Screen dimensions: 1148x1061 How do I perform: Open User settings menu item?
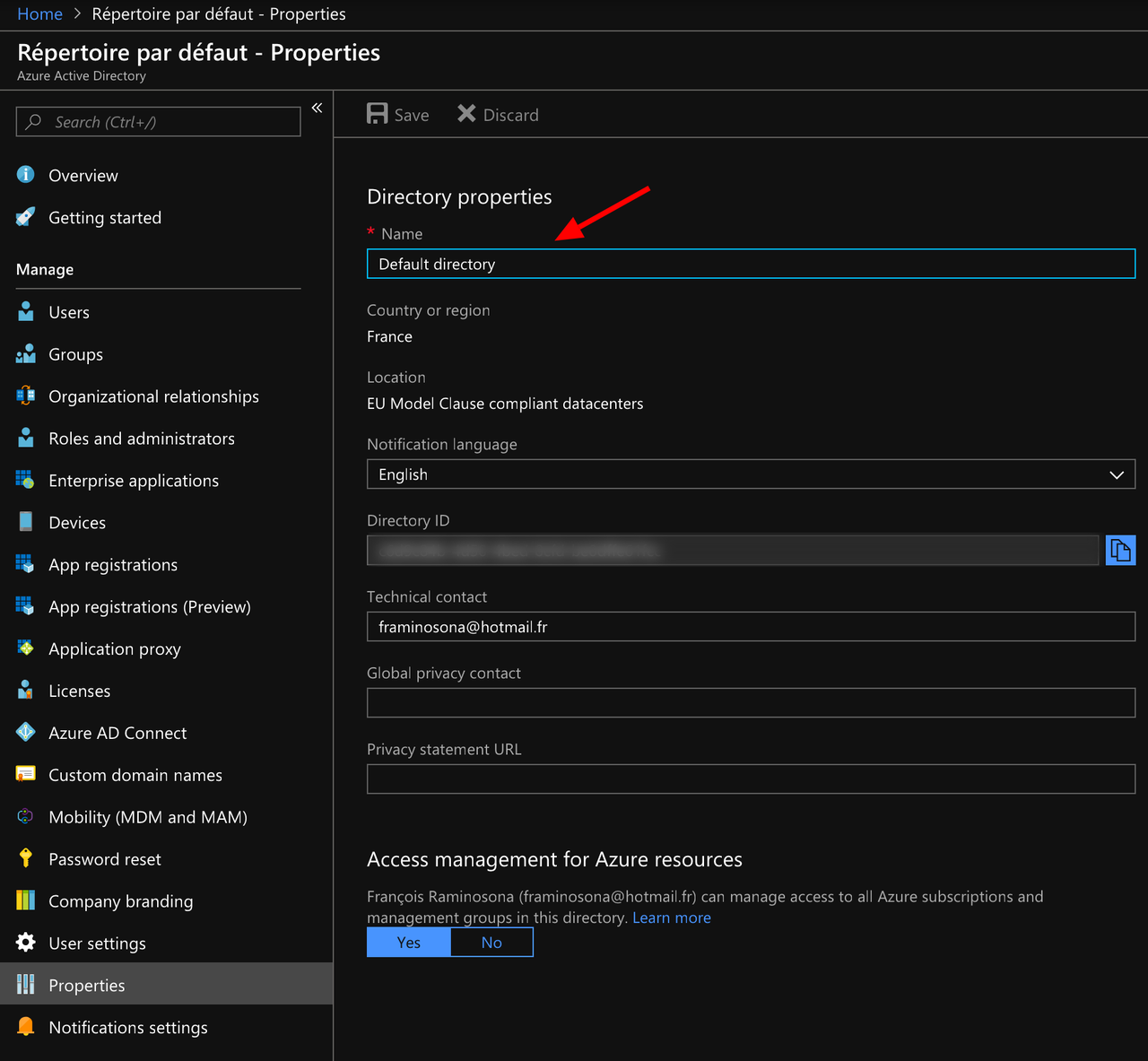(x=97, y=944)
